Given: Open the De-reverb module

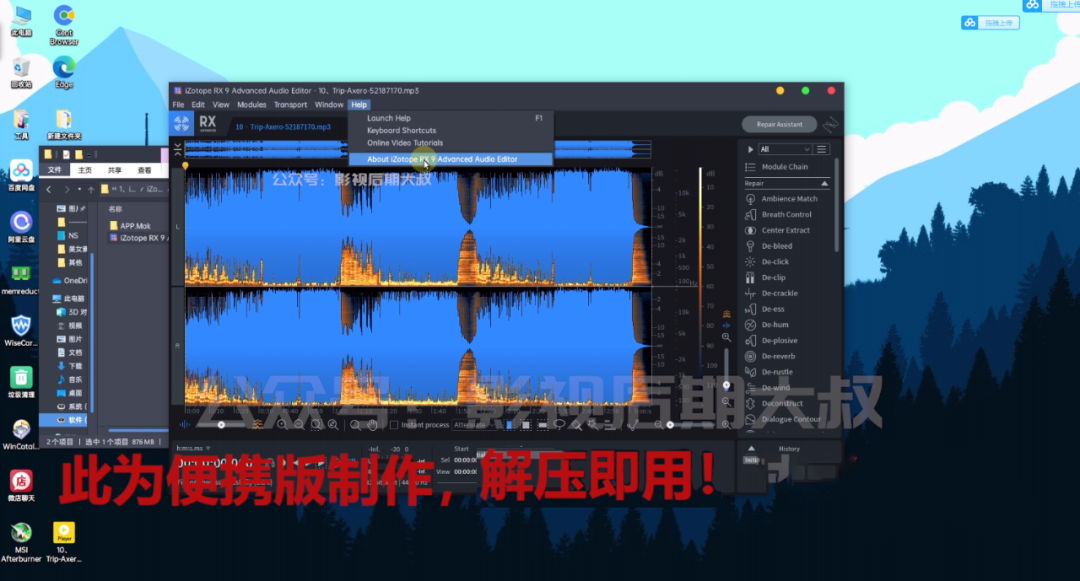Looking at the screenshot, I should tap(778, 357).
